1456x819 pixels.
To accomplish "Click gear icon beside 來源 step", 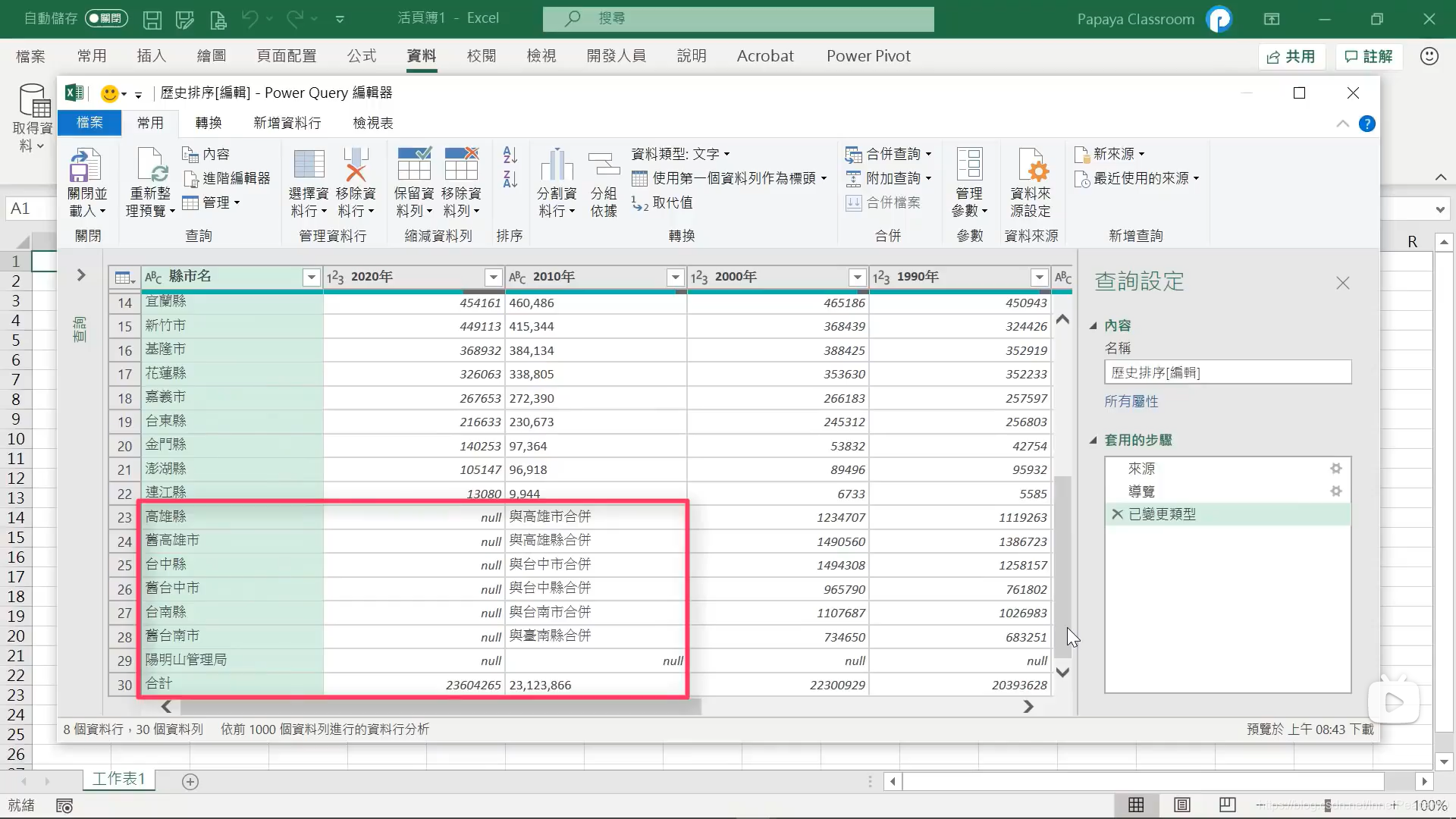I will tap(1335, 469).
